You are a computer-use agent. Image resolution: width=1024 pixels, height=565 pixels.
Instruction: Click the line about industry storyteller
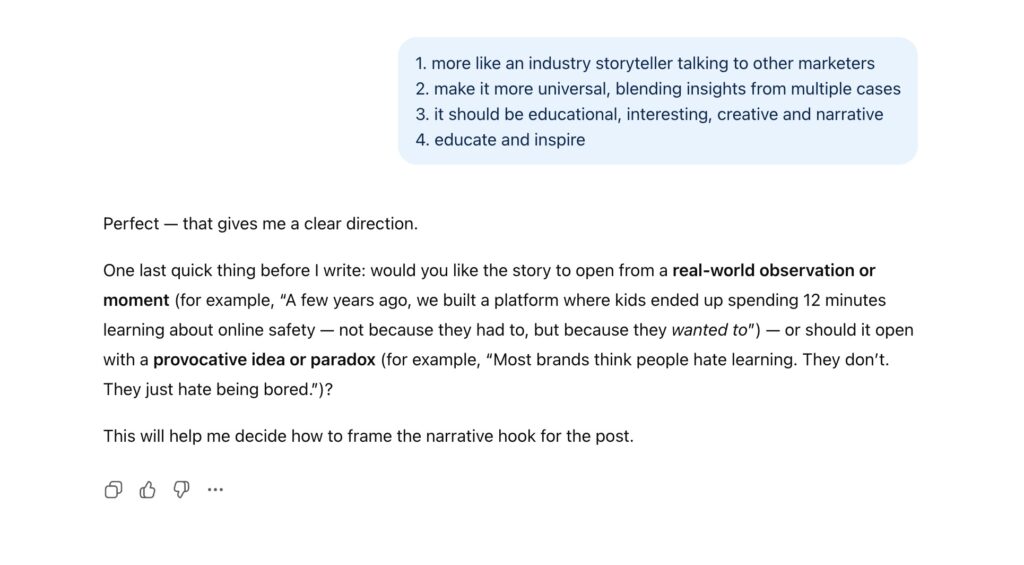tap(645, 63)
